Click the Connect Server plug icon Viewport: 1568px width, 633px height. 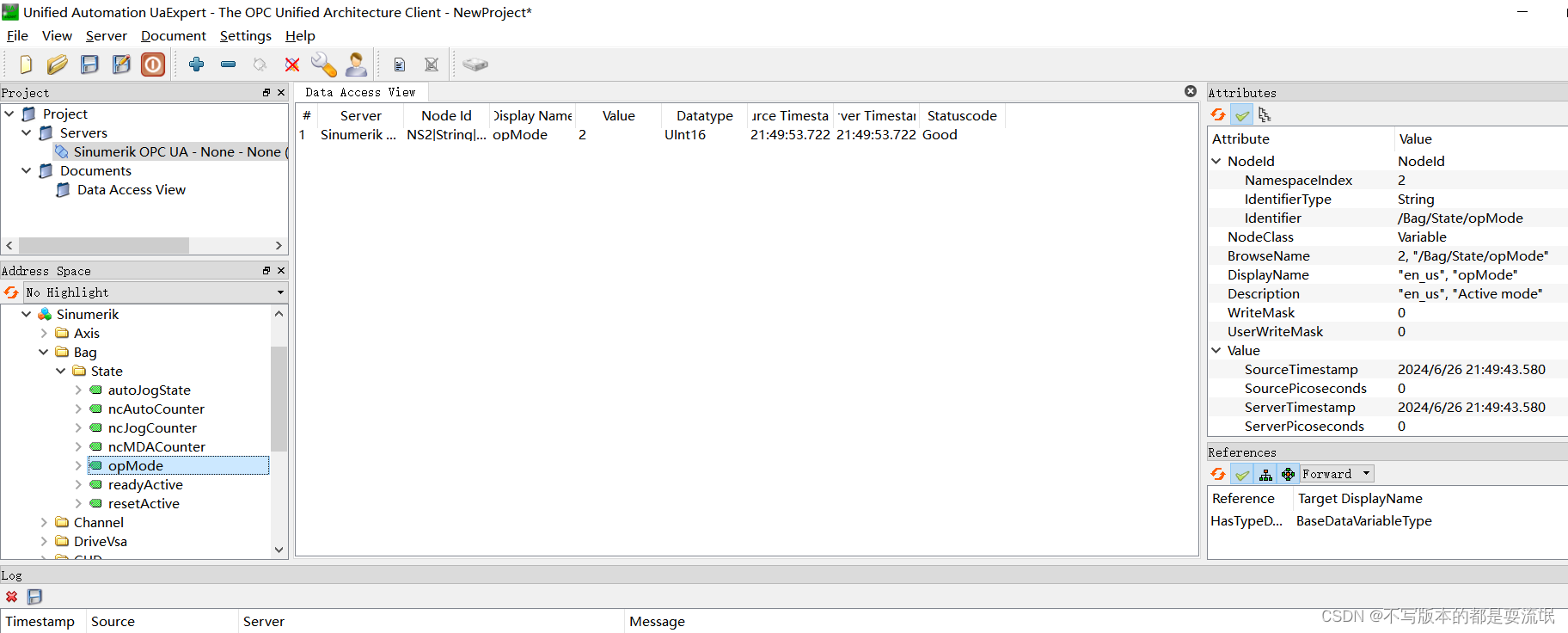point(260,65)
